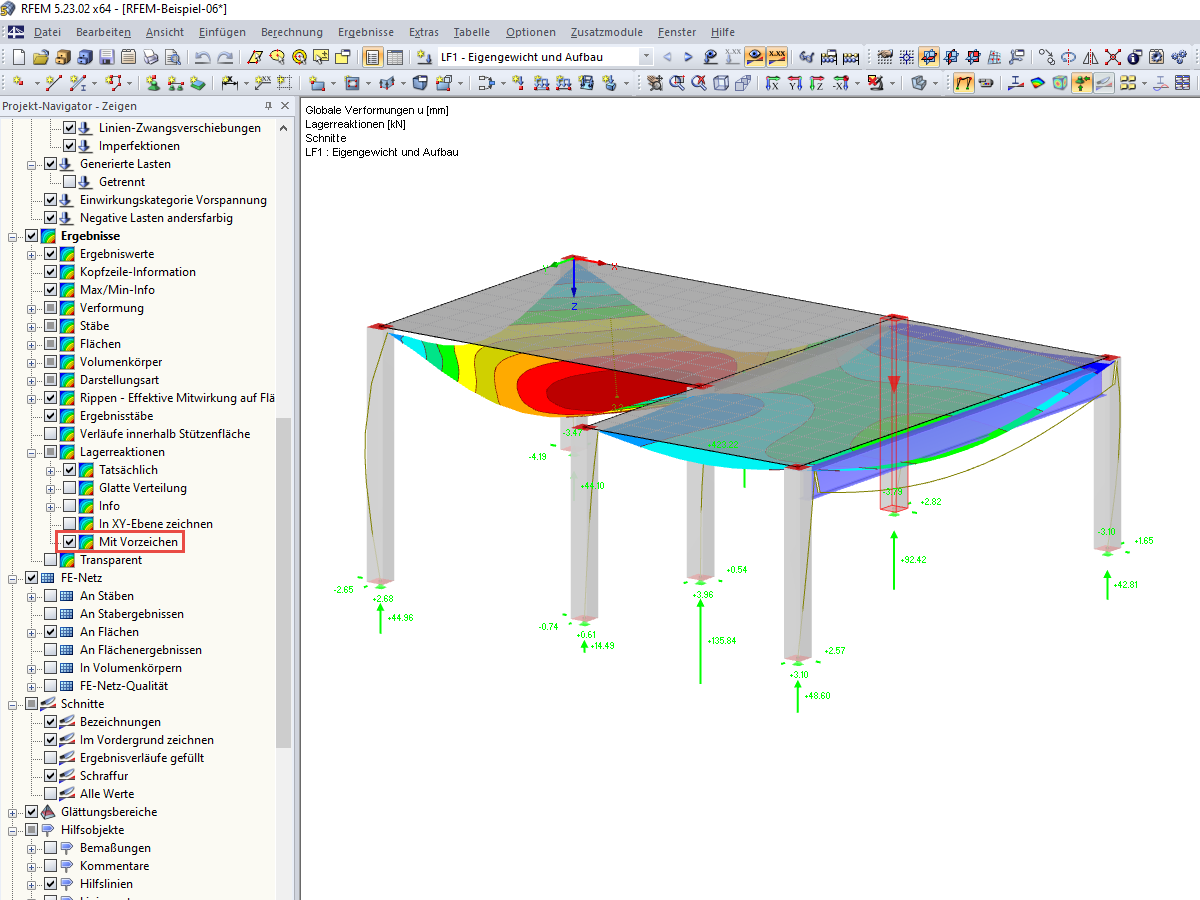1200x900 pixels.
Task: Uncheck the Mit Vorzeichen checkbox
Action: point(69,542)
